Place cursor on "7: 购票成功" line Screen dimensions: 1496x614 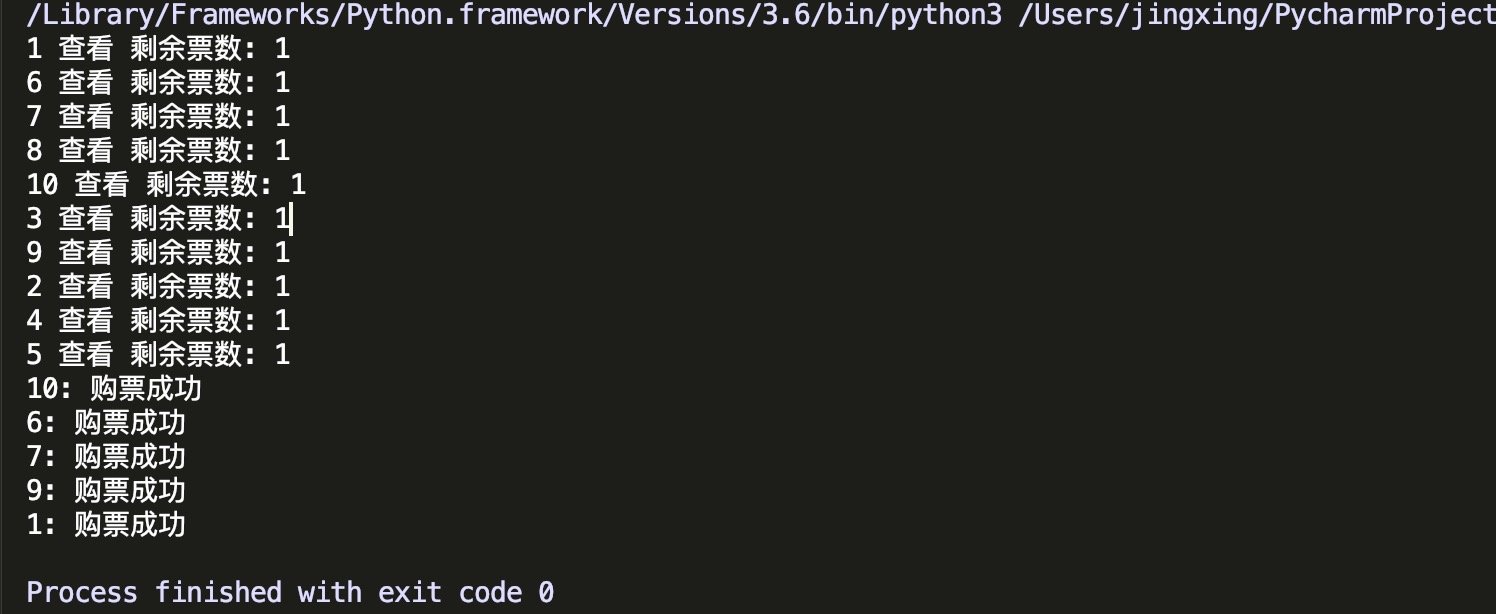point(106,457)
